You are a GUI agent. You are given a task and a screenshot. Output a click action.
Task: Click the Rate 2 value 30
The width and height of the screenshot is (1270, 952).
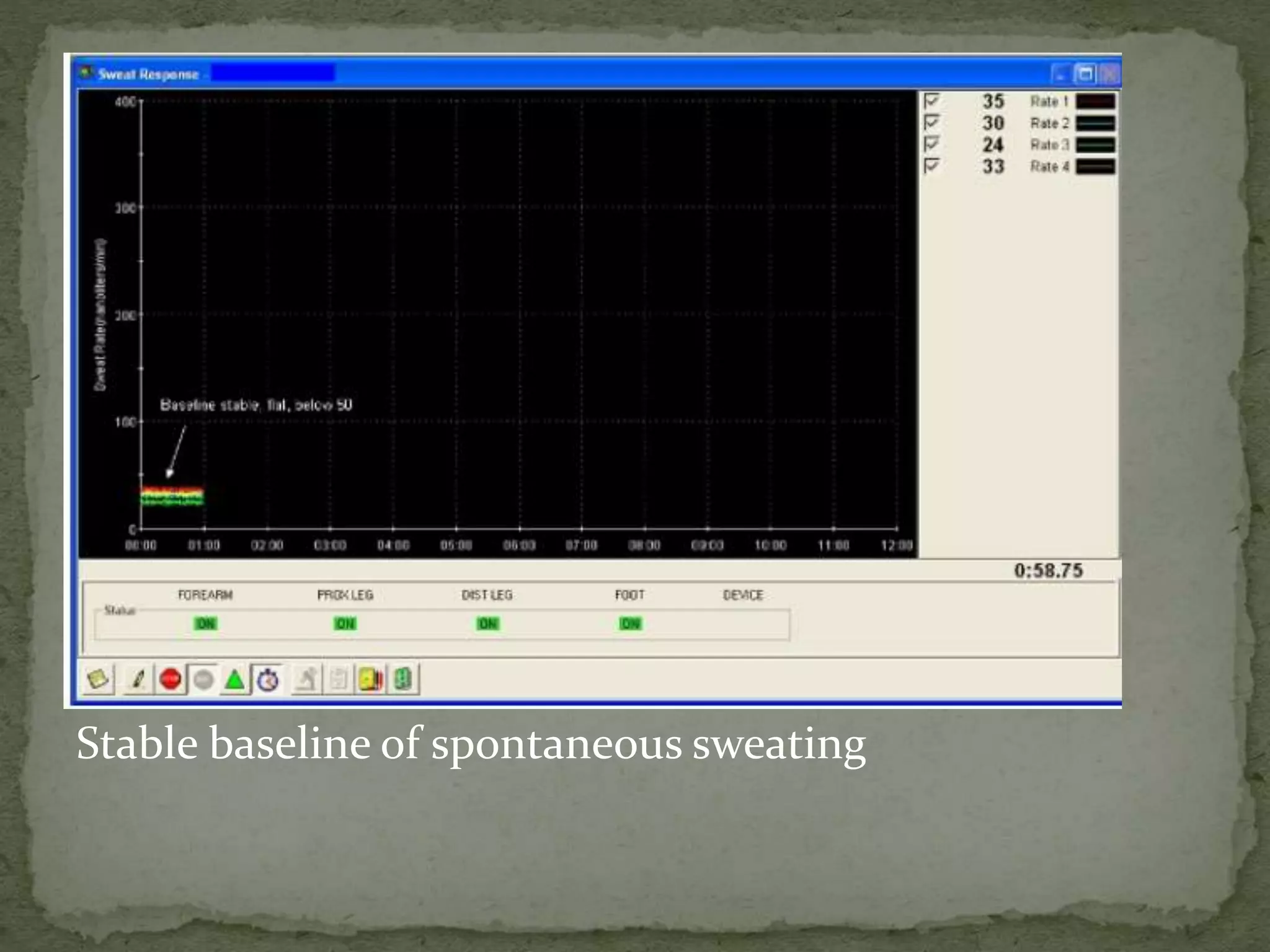(993, 123)
